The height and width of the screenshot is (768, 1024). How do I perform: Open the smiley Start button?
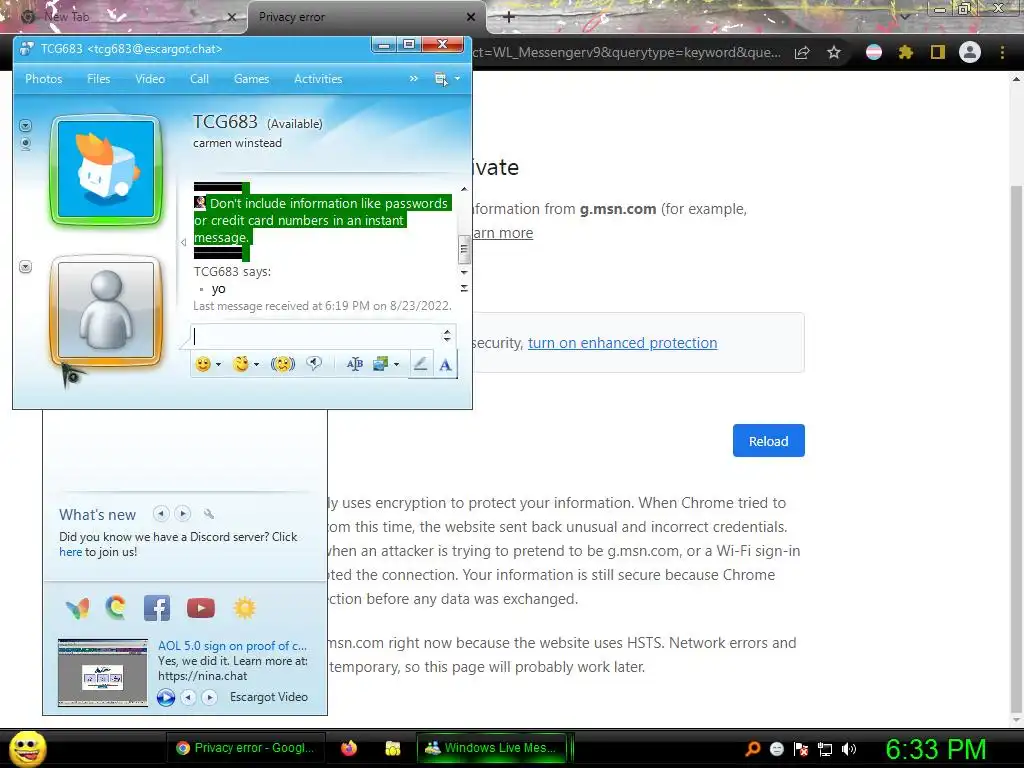pyautogui.click(x=28, y=748)
